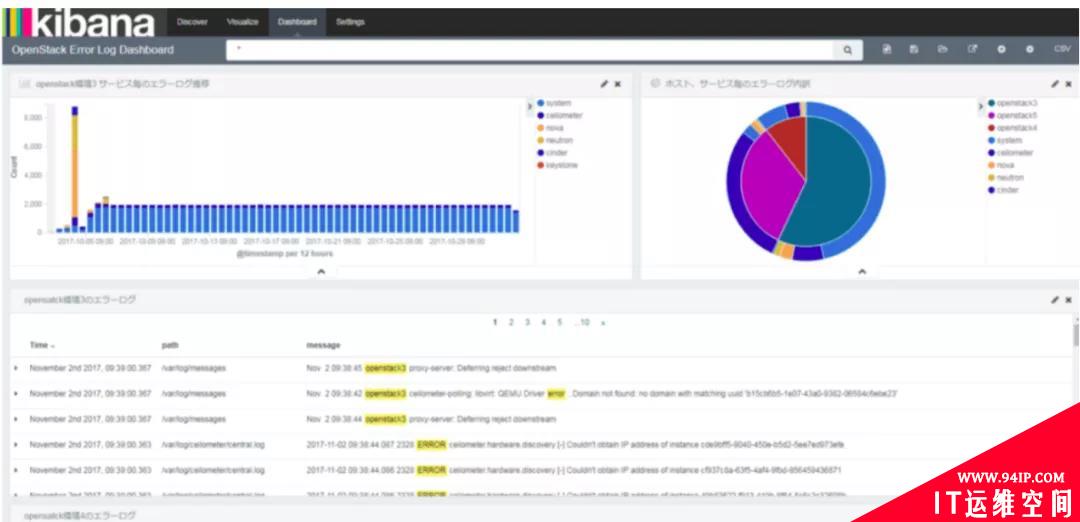Remove the pie chart panel with X icon
Image resolution: width=1080 pixels, height=522 pixels.
(x=1068, y=84)
